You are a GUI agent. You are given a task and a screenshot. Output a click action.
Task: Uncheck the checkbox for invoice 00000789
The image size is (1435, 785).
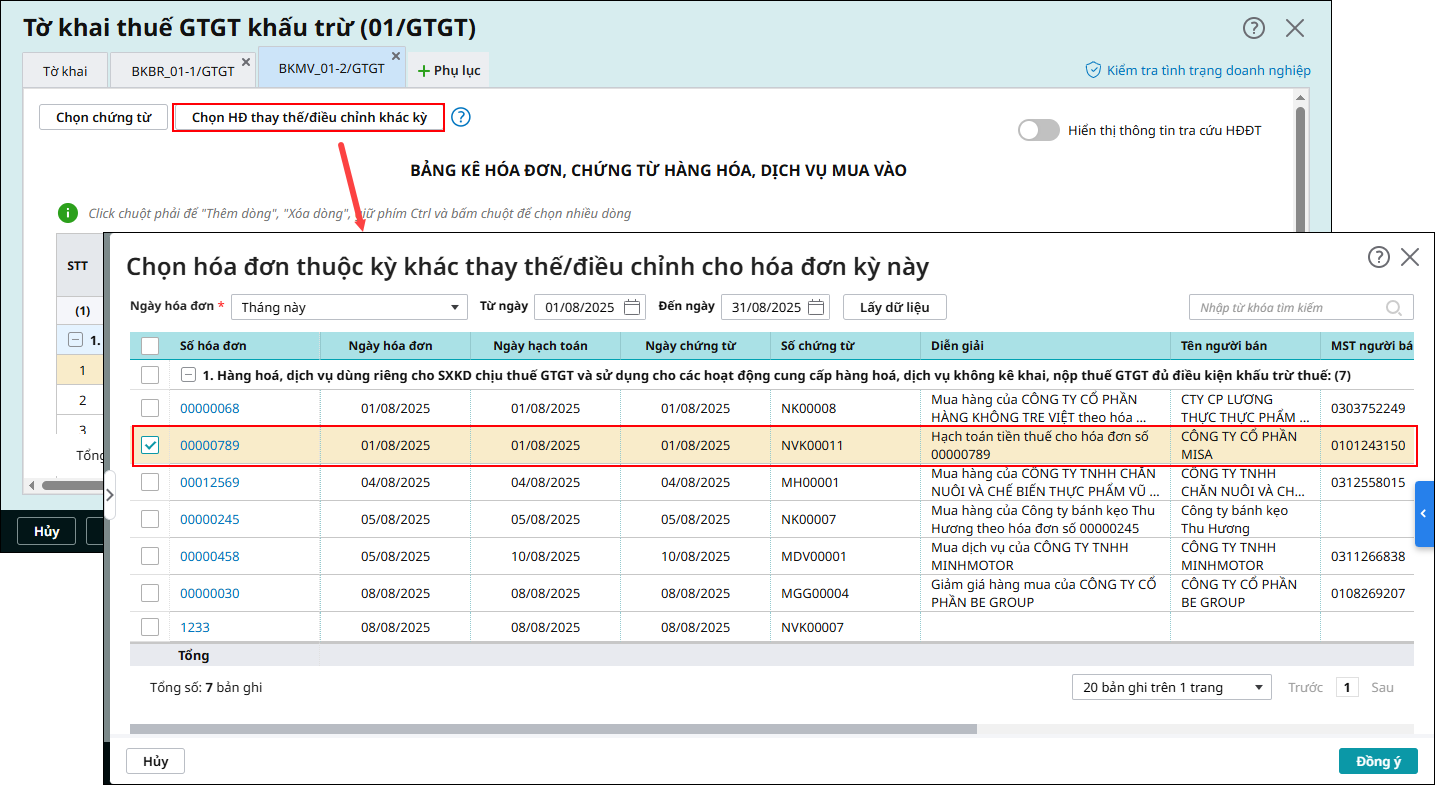click(150, 445)
